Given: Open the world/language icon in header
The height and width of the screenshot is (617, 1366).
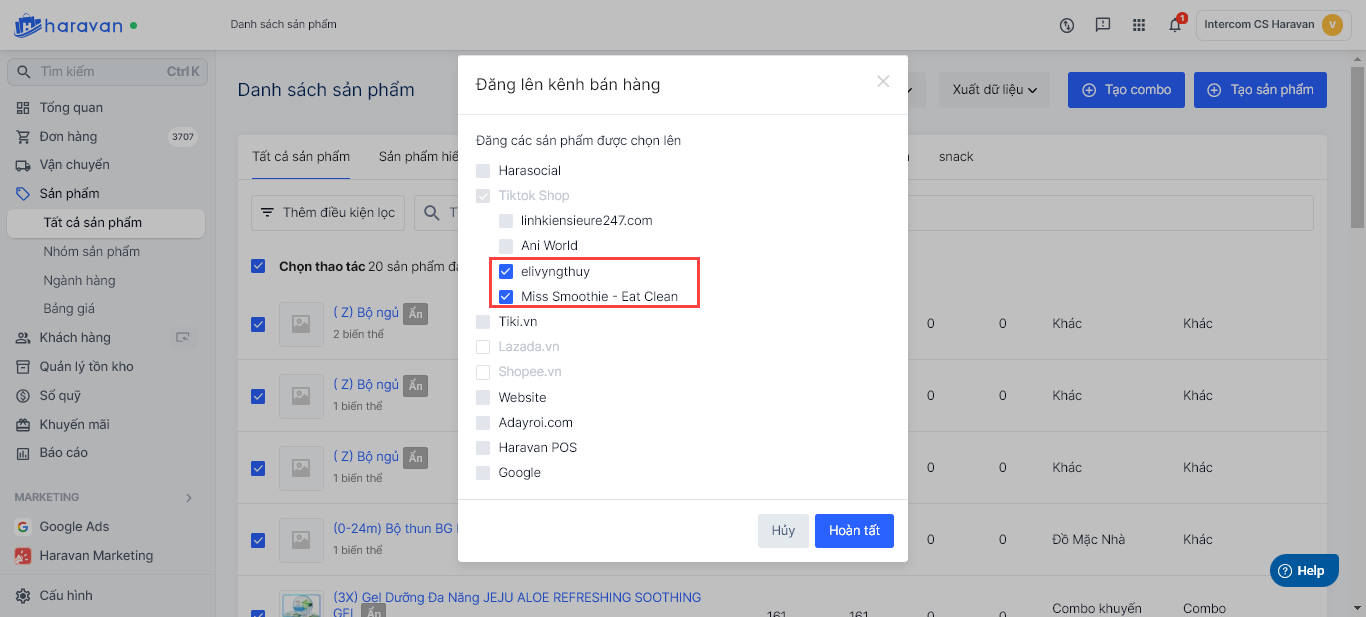Looking at the screenshot, I should (x=1067, y=25).
